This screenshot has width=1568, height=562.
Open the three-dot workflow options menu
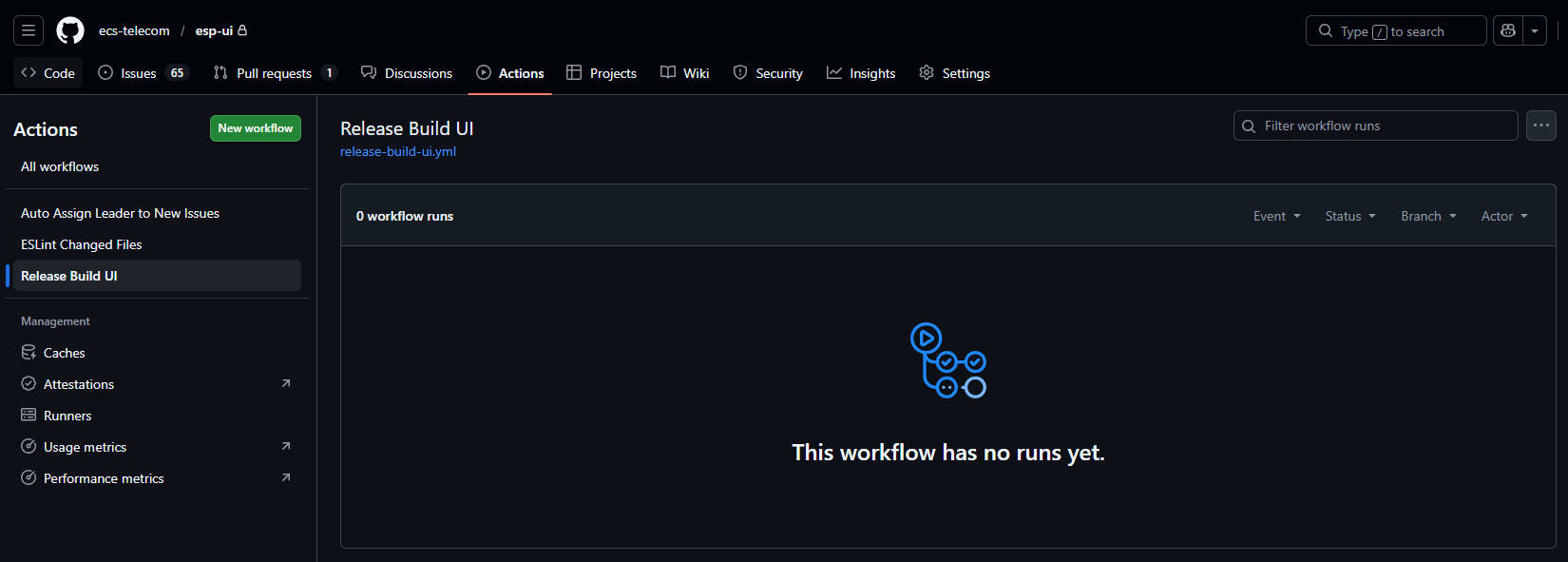tap(1541, 126)
